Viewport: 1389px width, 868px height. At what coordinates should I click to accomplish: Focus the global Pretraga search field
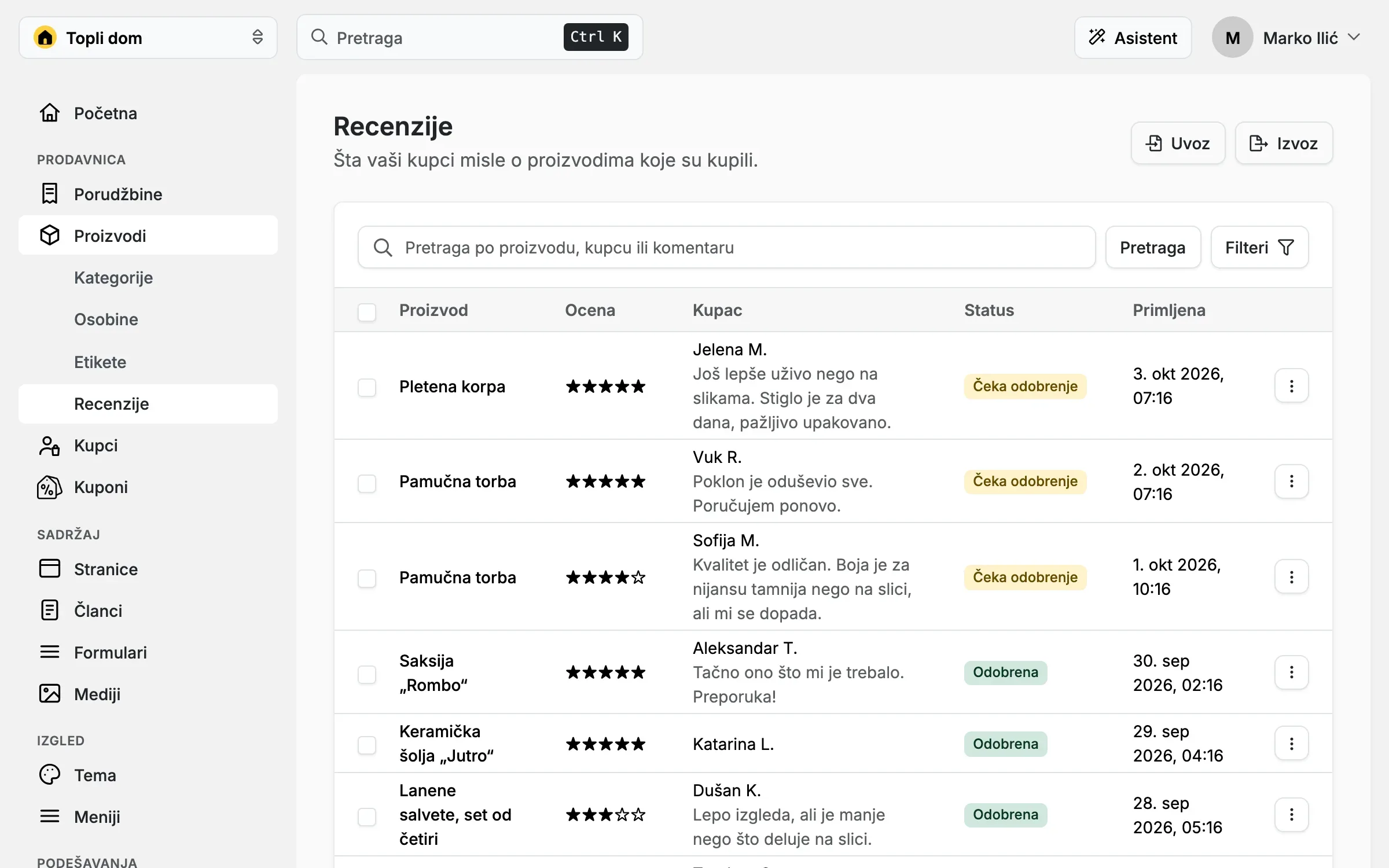tap(469, 38)
